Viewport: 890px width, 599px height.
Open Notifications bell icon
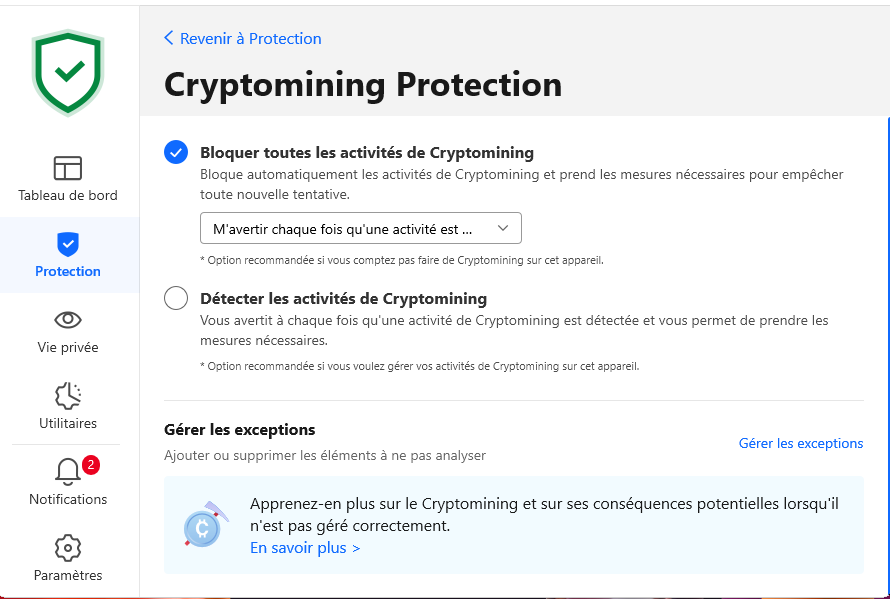click(68, 472)
